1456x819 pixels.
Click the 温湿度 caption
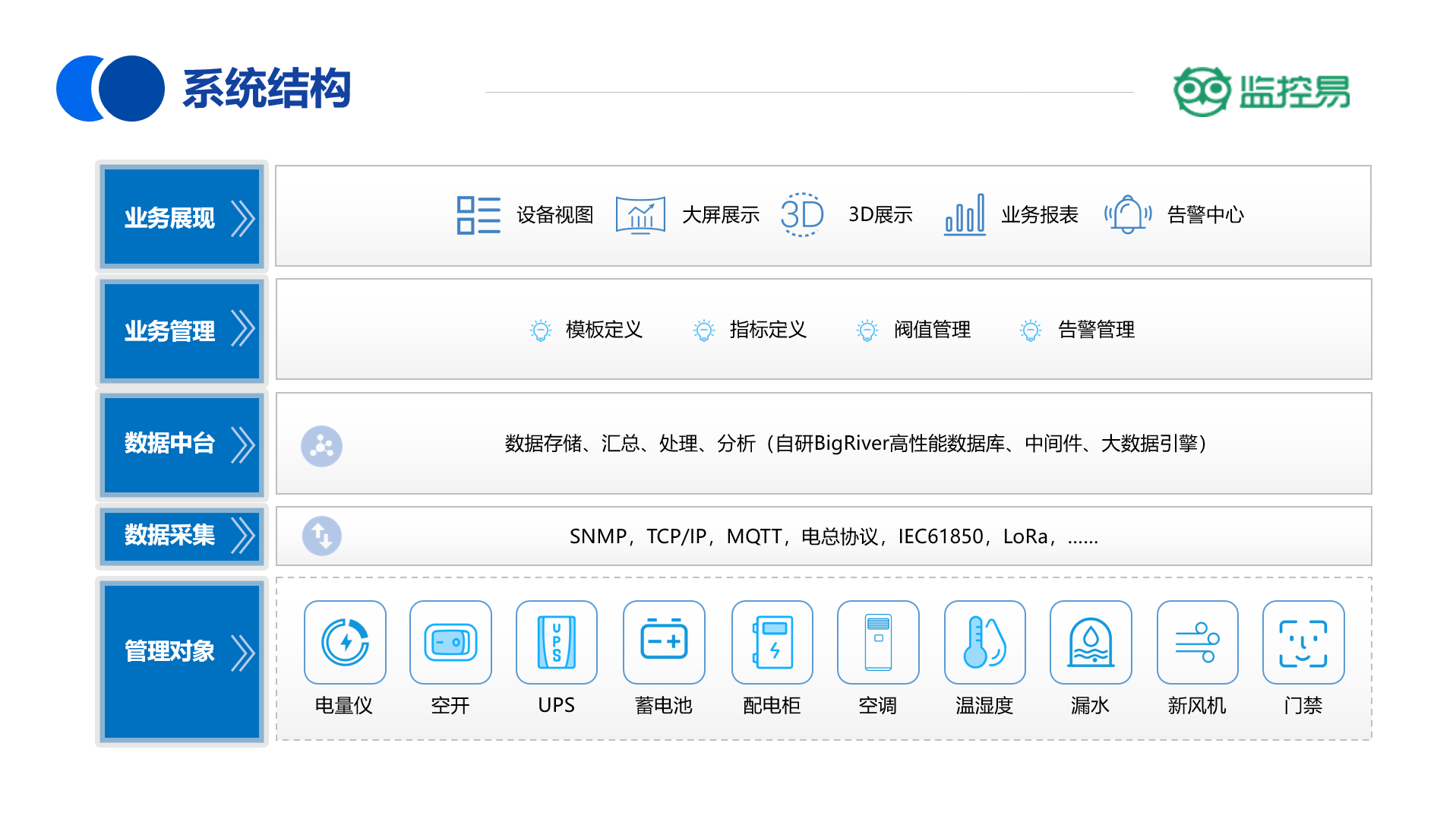coord(984,706)
